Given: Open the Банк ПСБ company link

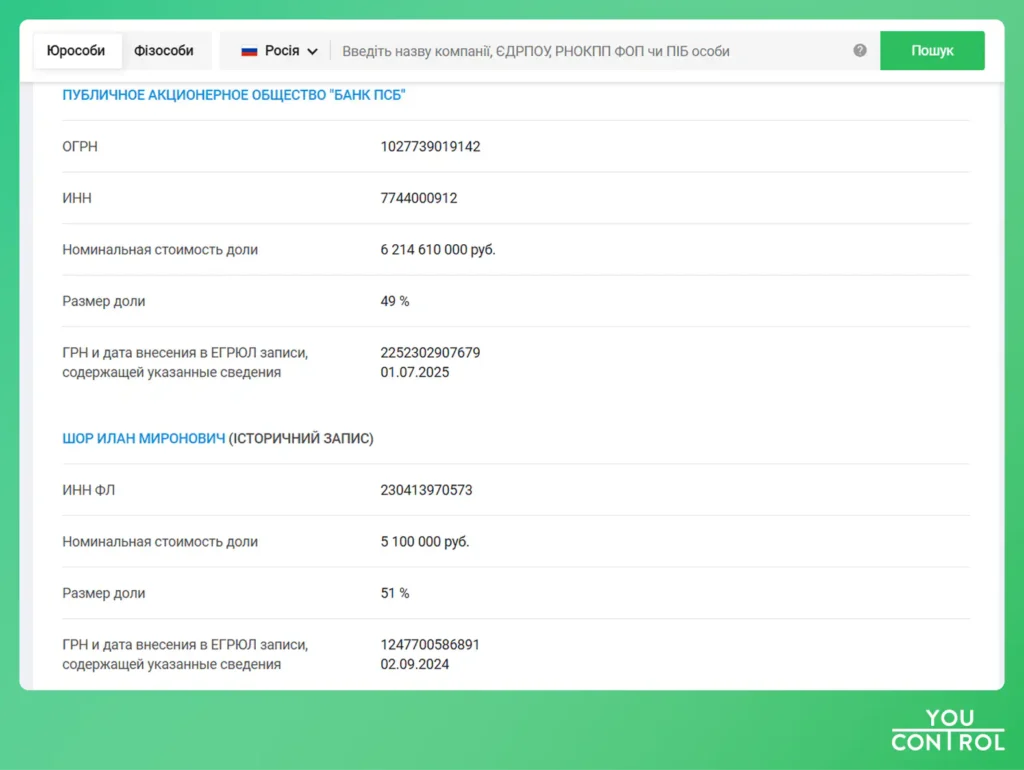Looking at the screenshot, I should [x=234, y=95].
